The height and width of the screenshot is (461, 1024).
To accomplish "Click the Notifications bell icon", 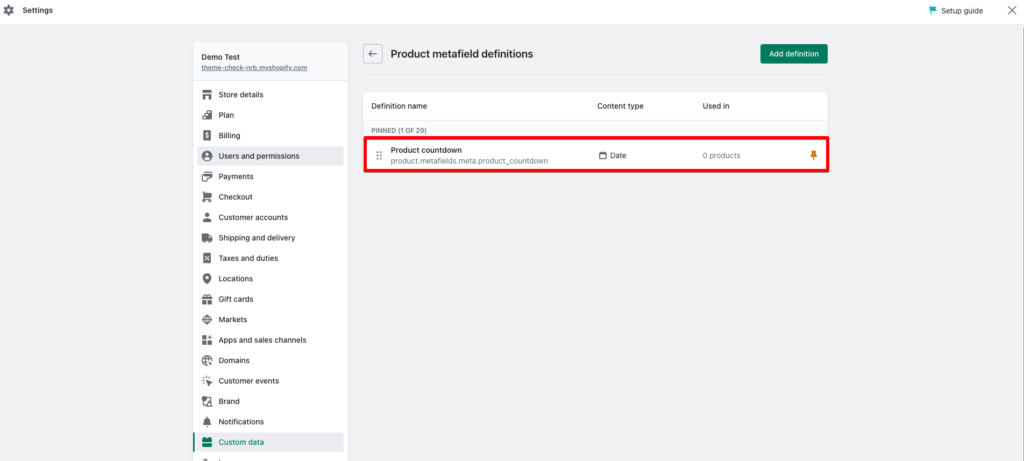I will tap(207, 422).
